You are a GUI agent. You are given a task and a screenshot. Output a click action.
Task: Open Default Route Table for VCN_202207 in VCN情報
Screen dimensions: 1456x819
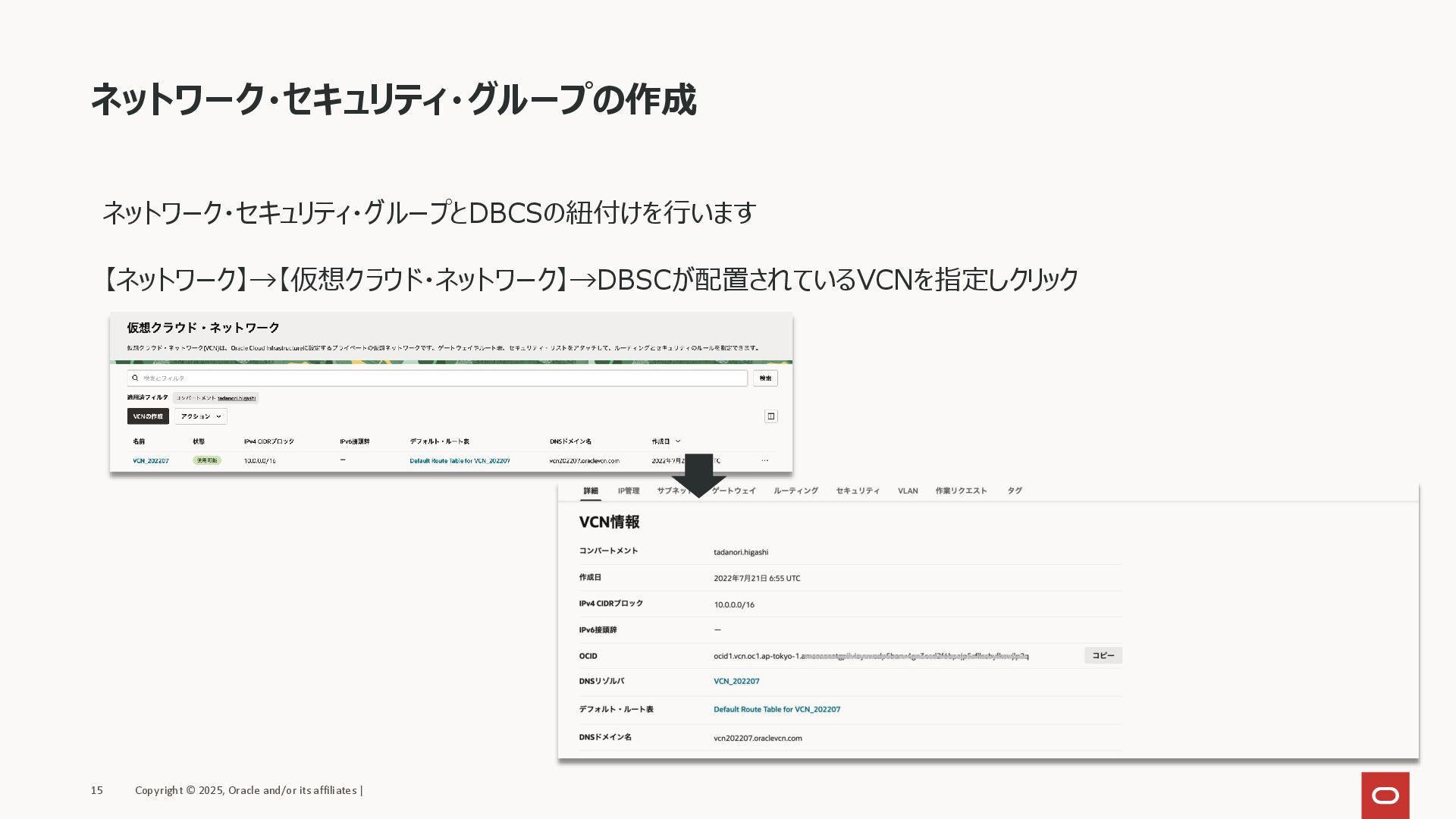click(x=777, y=709)
